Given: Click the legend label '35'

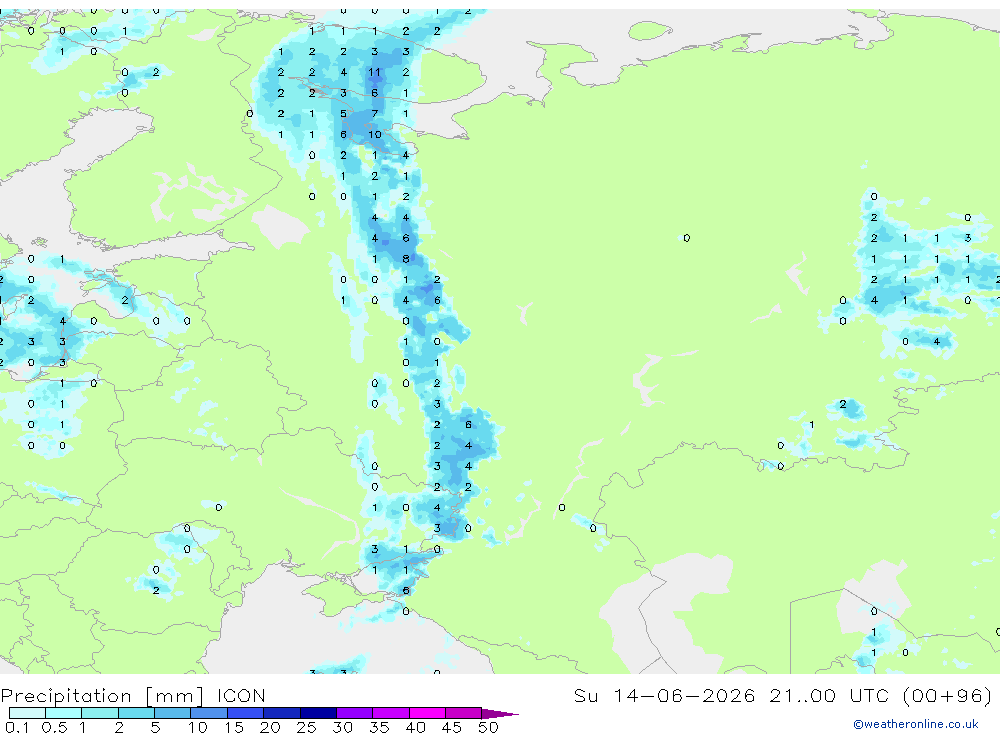Looking at the screenshot, I should 379,727.
